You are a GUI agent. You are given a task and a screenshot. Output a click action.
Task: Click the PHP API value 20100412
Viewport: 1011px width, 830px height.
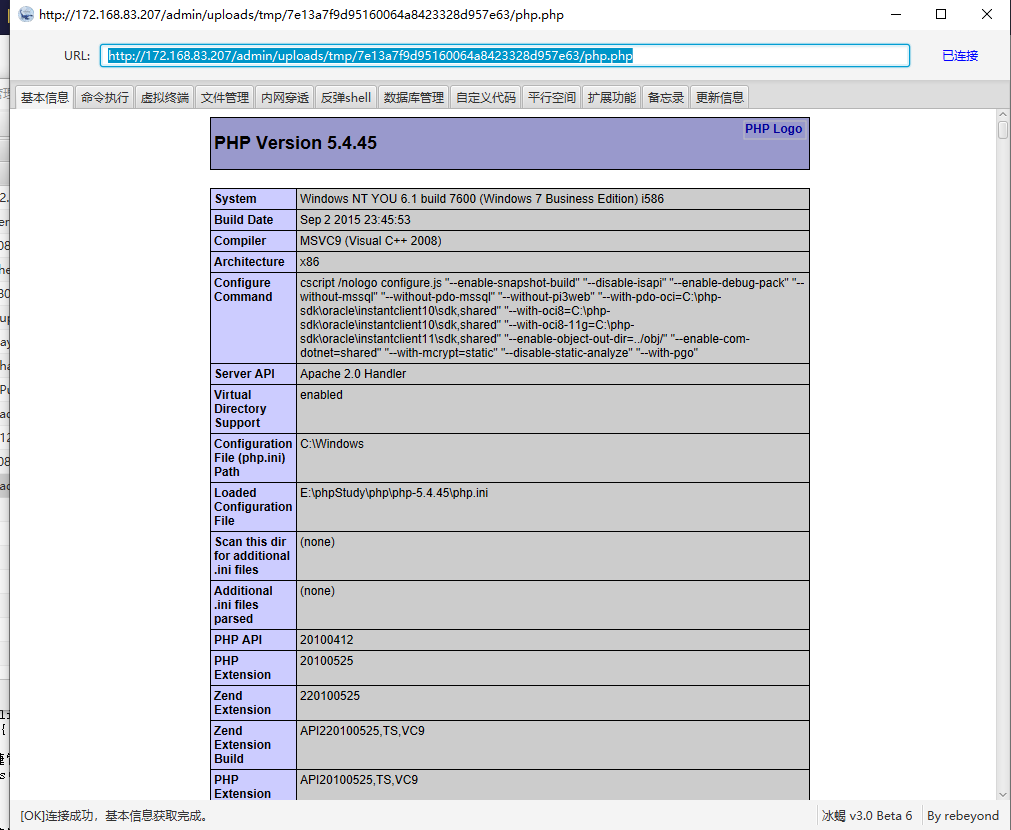[x=326, y=640]
